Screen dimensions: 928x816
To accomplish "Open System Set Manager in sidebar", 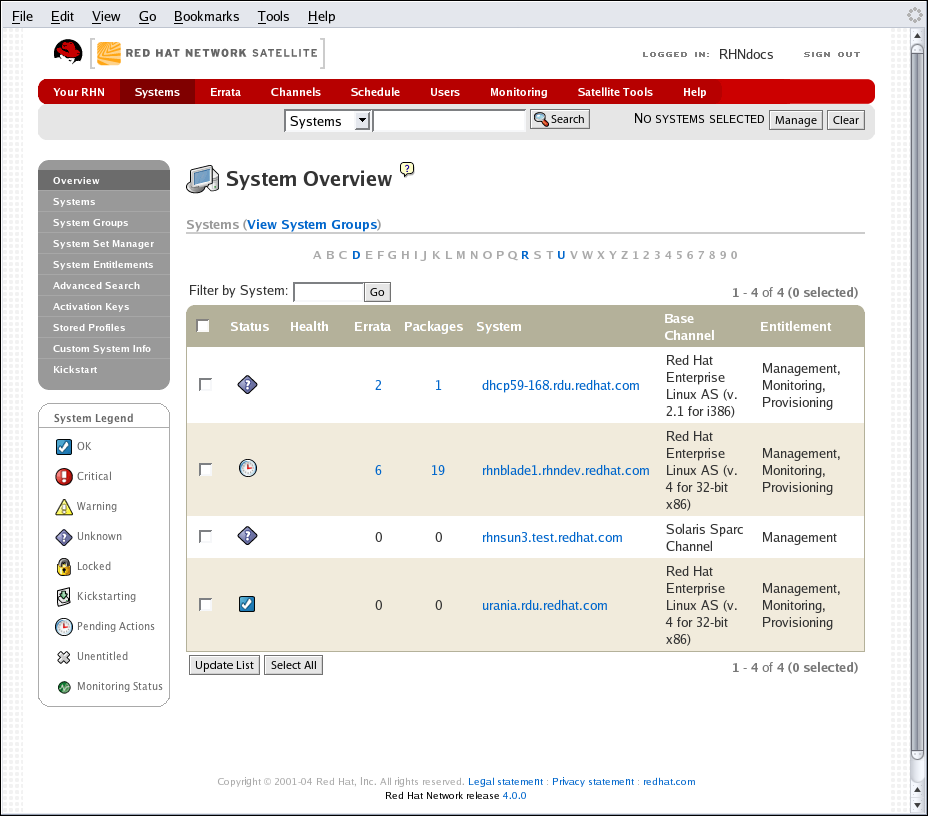I will tap(104, 244).
